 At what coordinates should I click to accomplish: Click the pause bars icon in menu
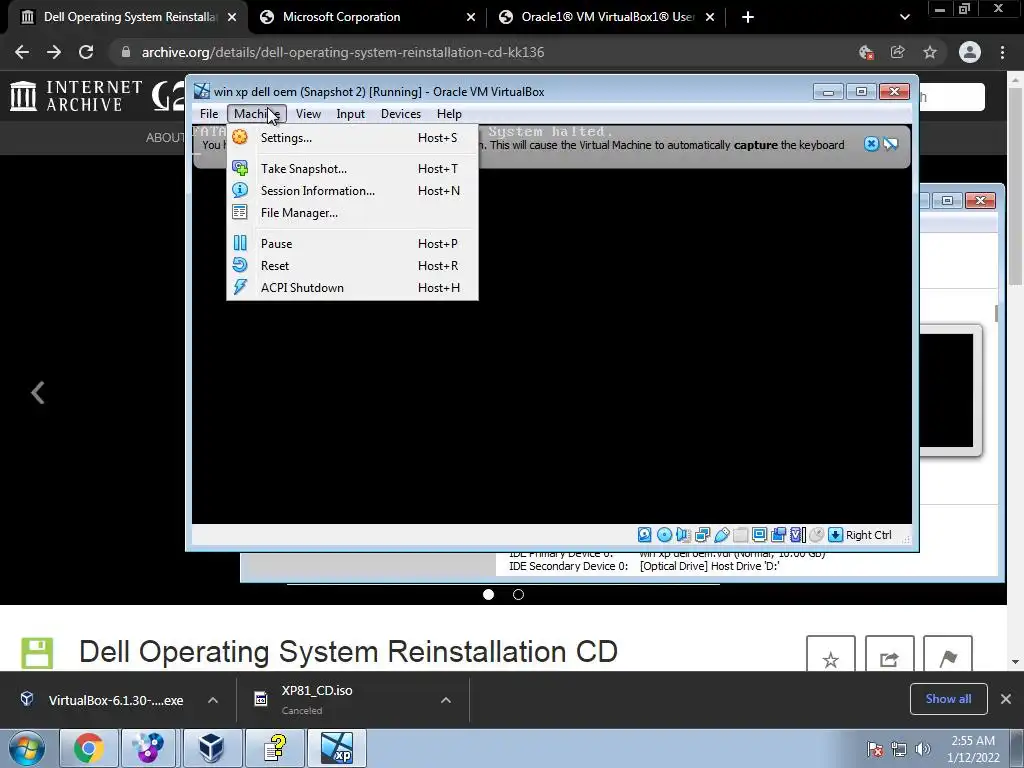pos(240,243)
